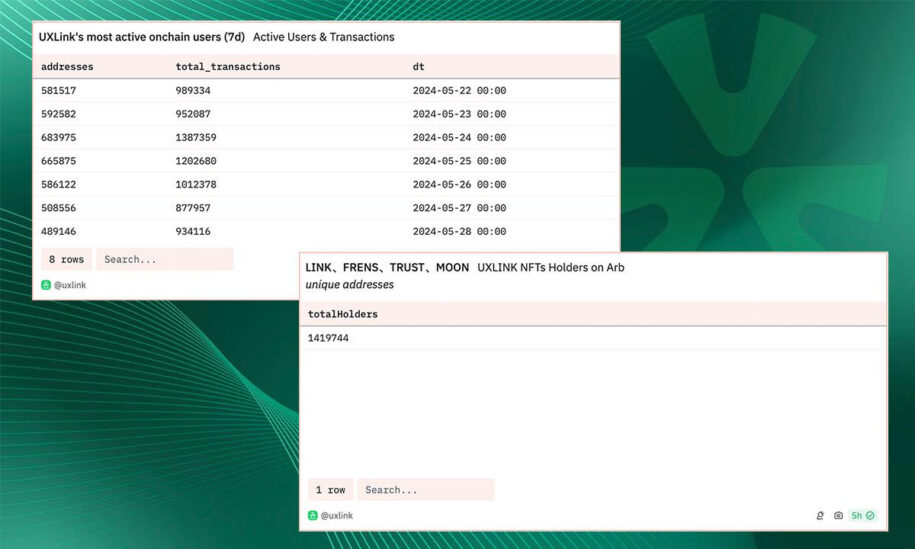Select addresses cell 581517

(x=58, y=90)
